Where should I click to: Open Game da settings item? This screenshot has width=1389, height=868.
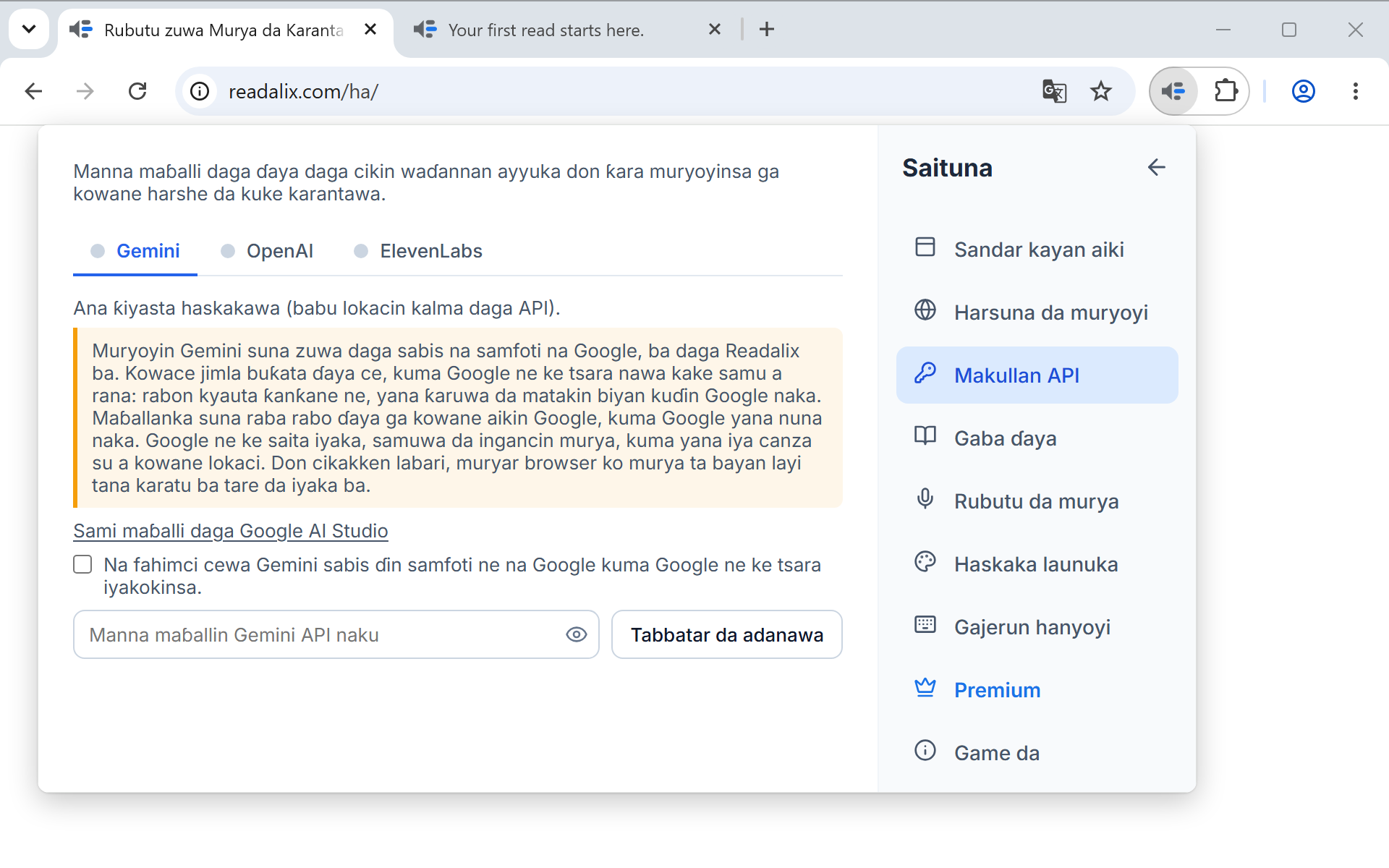pos(1037,753)
